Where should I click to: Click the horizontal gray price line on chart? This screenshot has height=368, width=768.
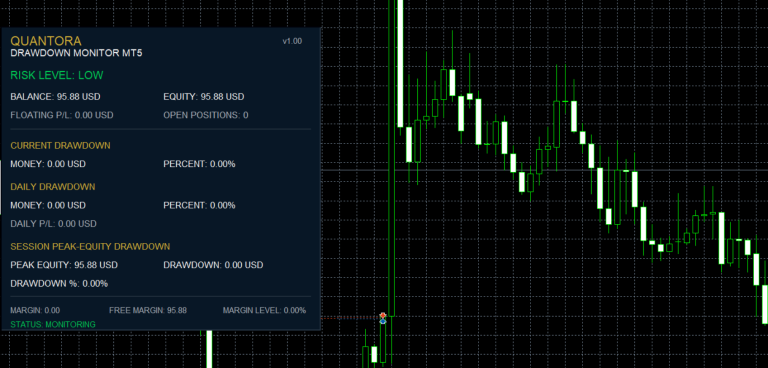(544, 171)
